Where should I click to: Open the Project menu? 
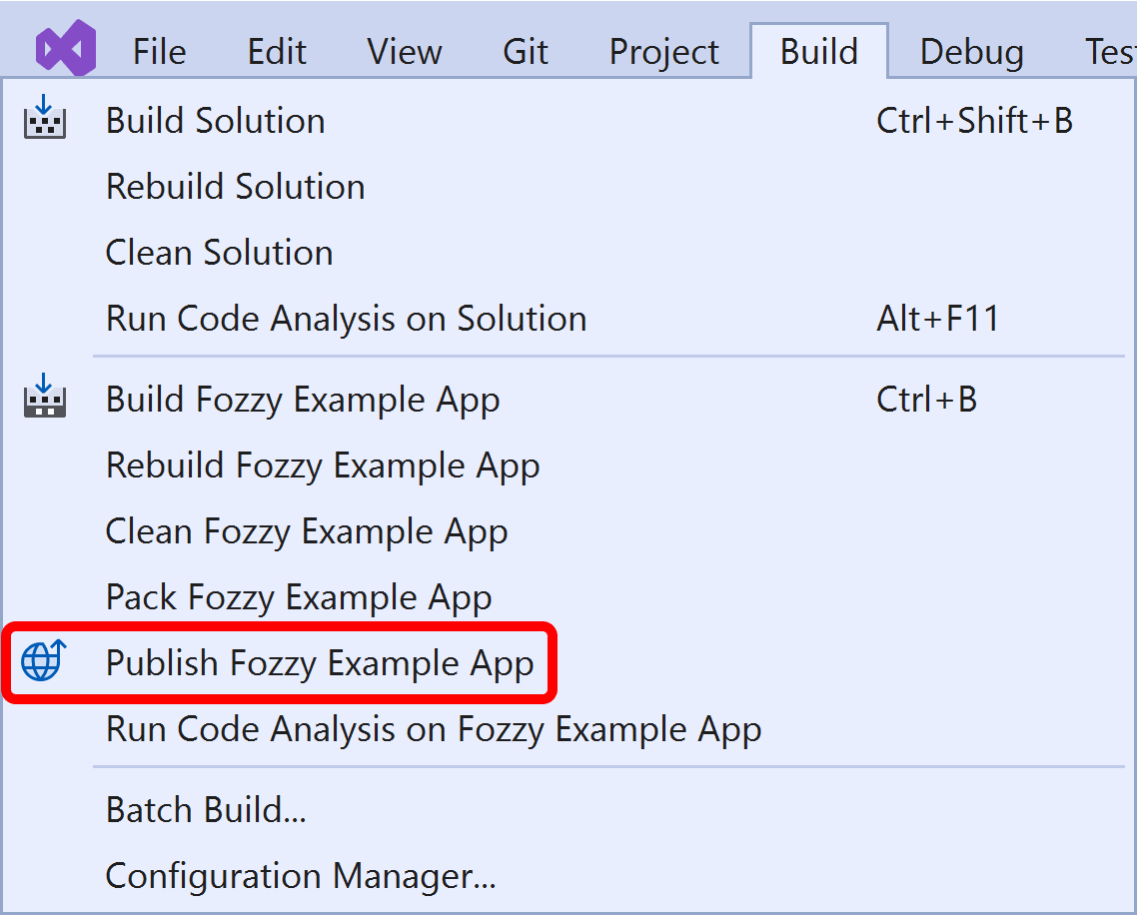coord(664,52)
